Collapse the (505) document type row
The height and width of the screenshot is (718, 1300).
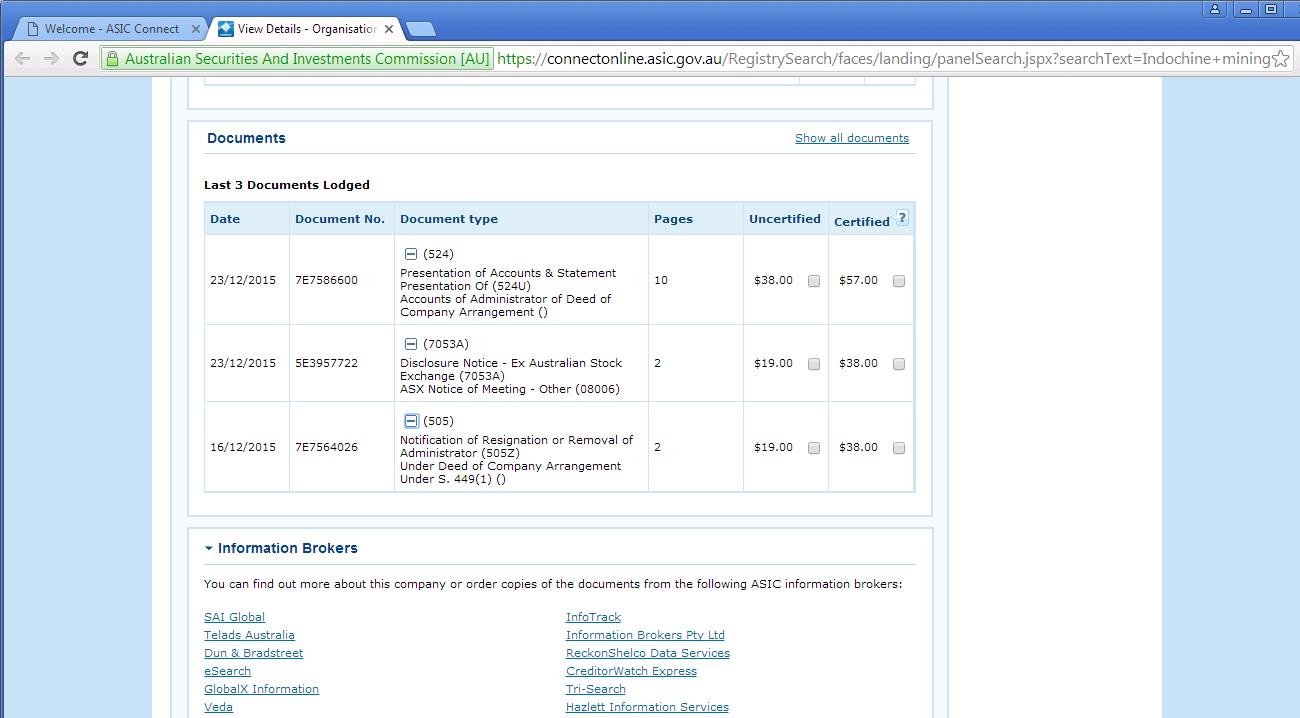[410, 421]
